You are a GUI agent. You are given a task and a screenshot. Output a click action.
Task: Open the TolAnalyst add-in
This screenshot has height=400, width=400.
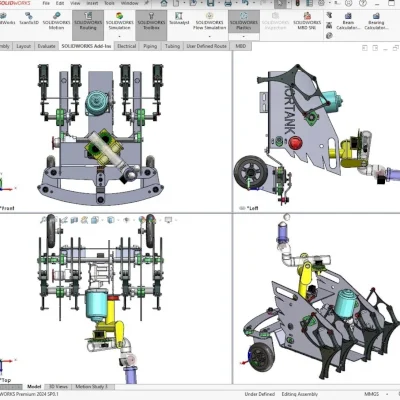pyautogui.click(x=179, y=19)
